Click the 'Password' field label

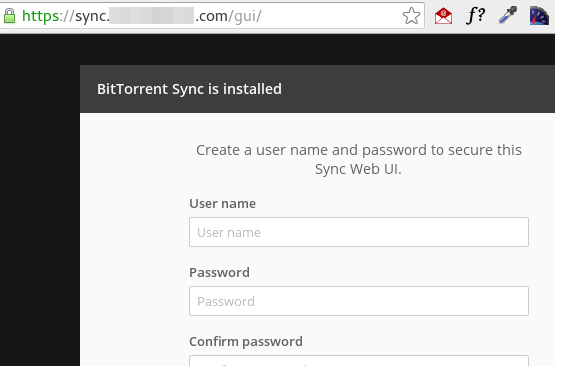(219, 272)
